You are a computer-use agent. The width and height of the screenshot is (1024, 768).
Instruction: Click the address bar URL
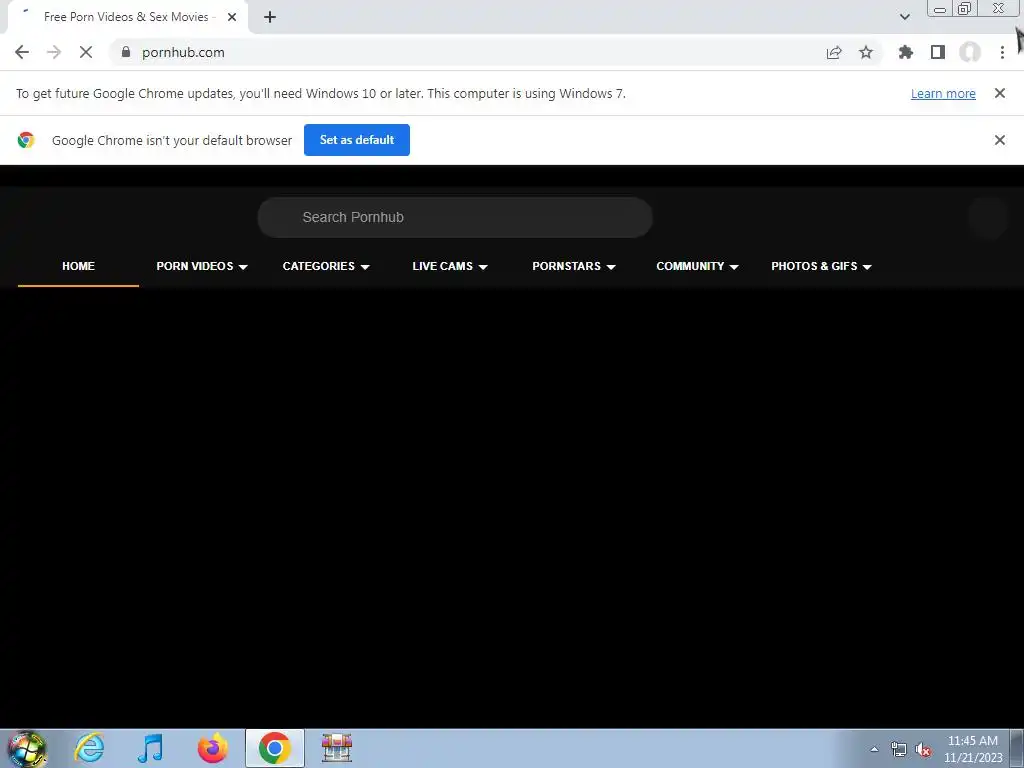coord(183,52)
